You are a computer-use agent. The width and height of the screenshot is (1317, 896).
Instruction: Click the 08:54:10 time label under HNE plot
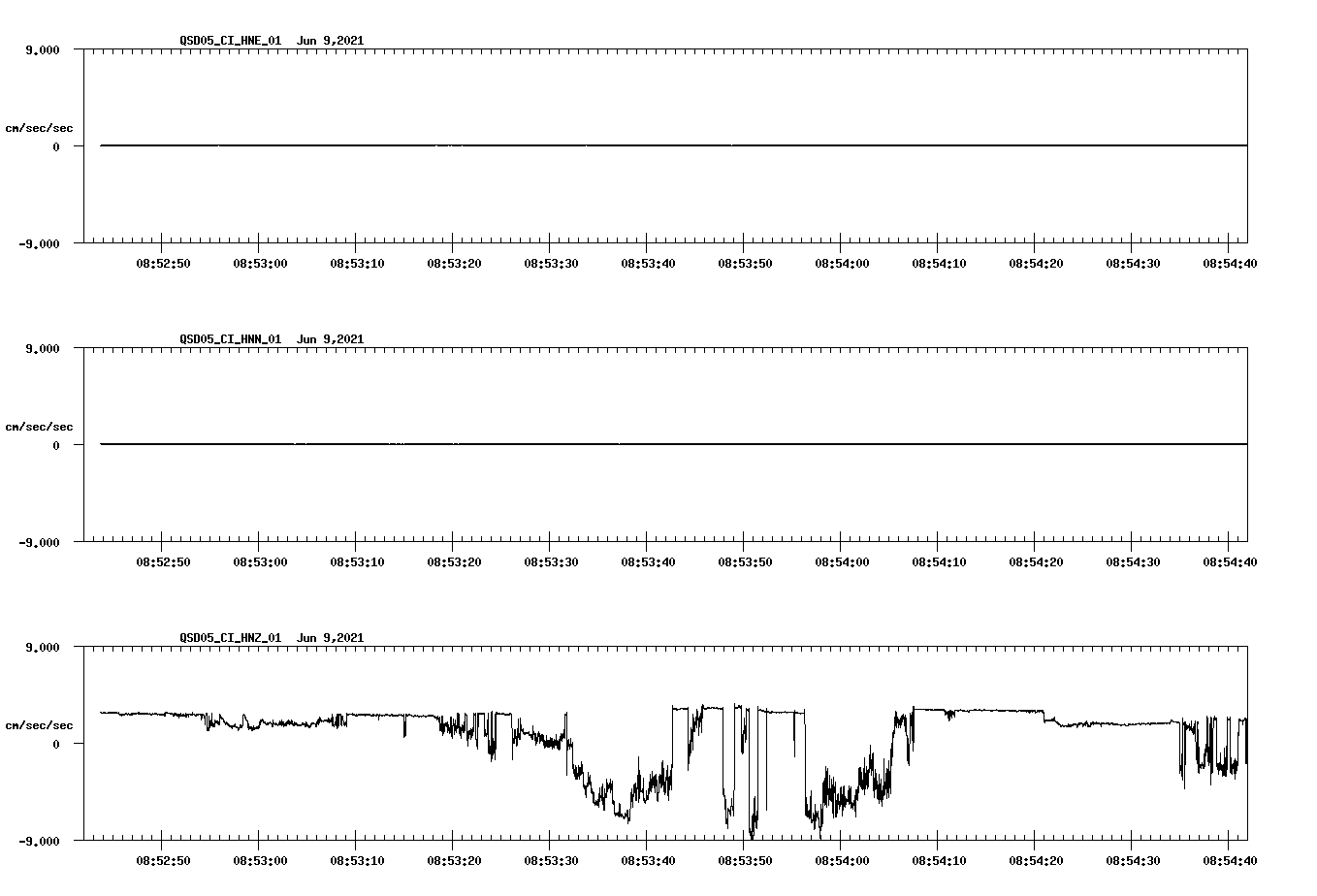(939, 264)
